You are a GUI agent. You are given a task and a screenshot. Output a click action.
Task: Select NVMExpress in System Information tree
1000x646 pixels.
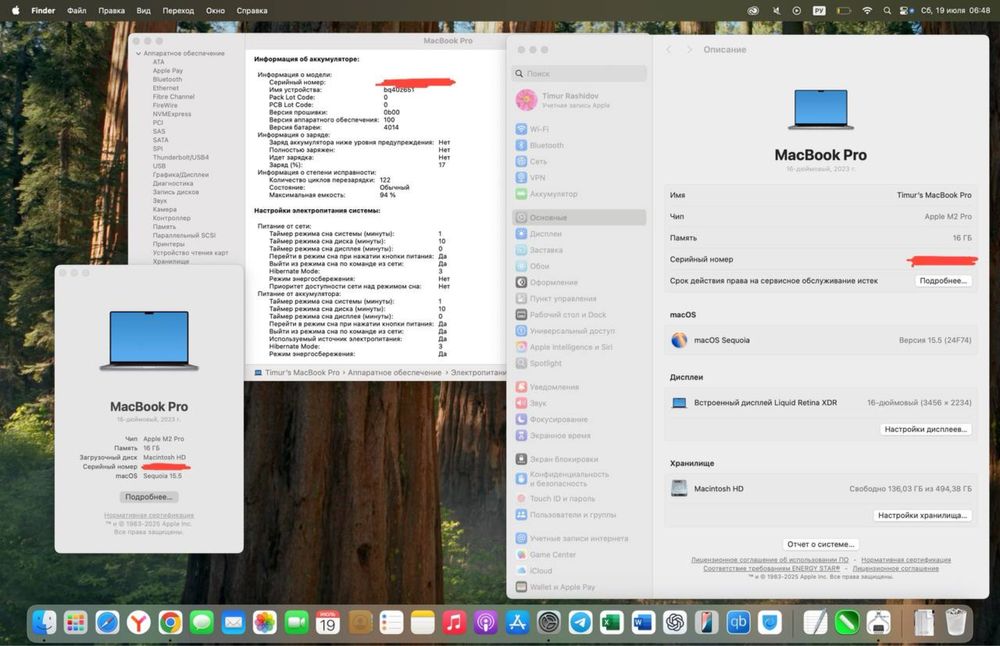click(x=172, y=114)
